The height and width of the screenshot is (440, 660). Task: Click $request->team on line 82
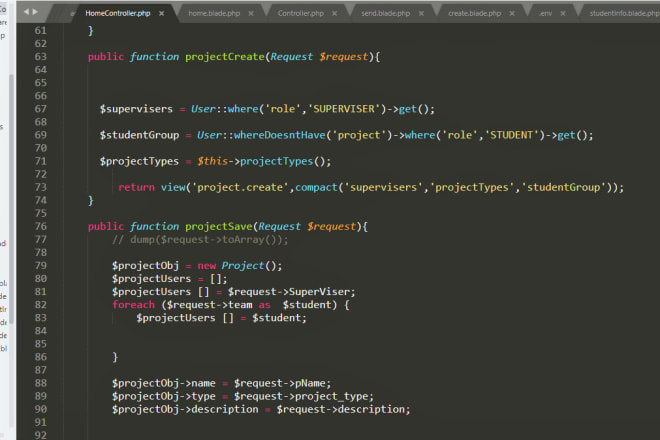pyautogui.click(x=210, y=304)
